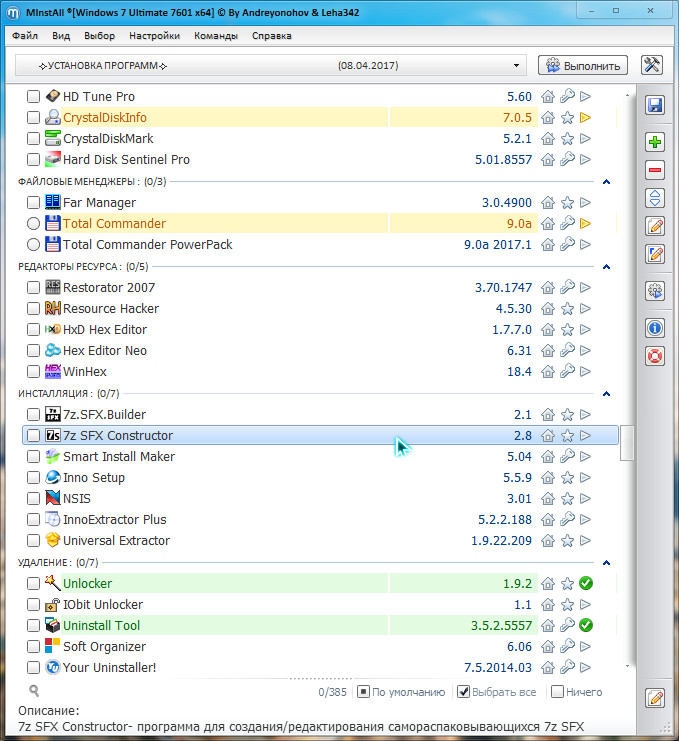Select the Total Commander radio button

[x=33, y=224]
